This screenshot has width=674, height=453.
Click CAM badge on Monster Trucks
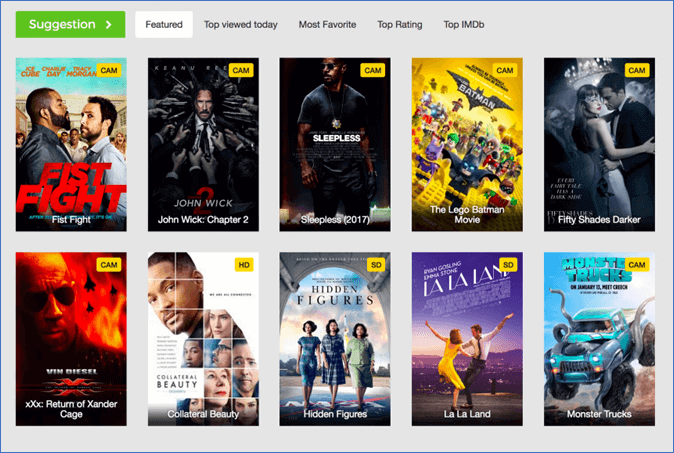click(x=637, y=265)
